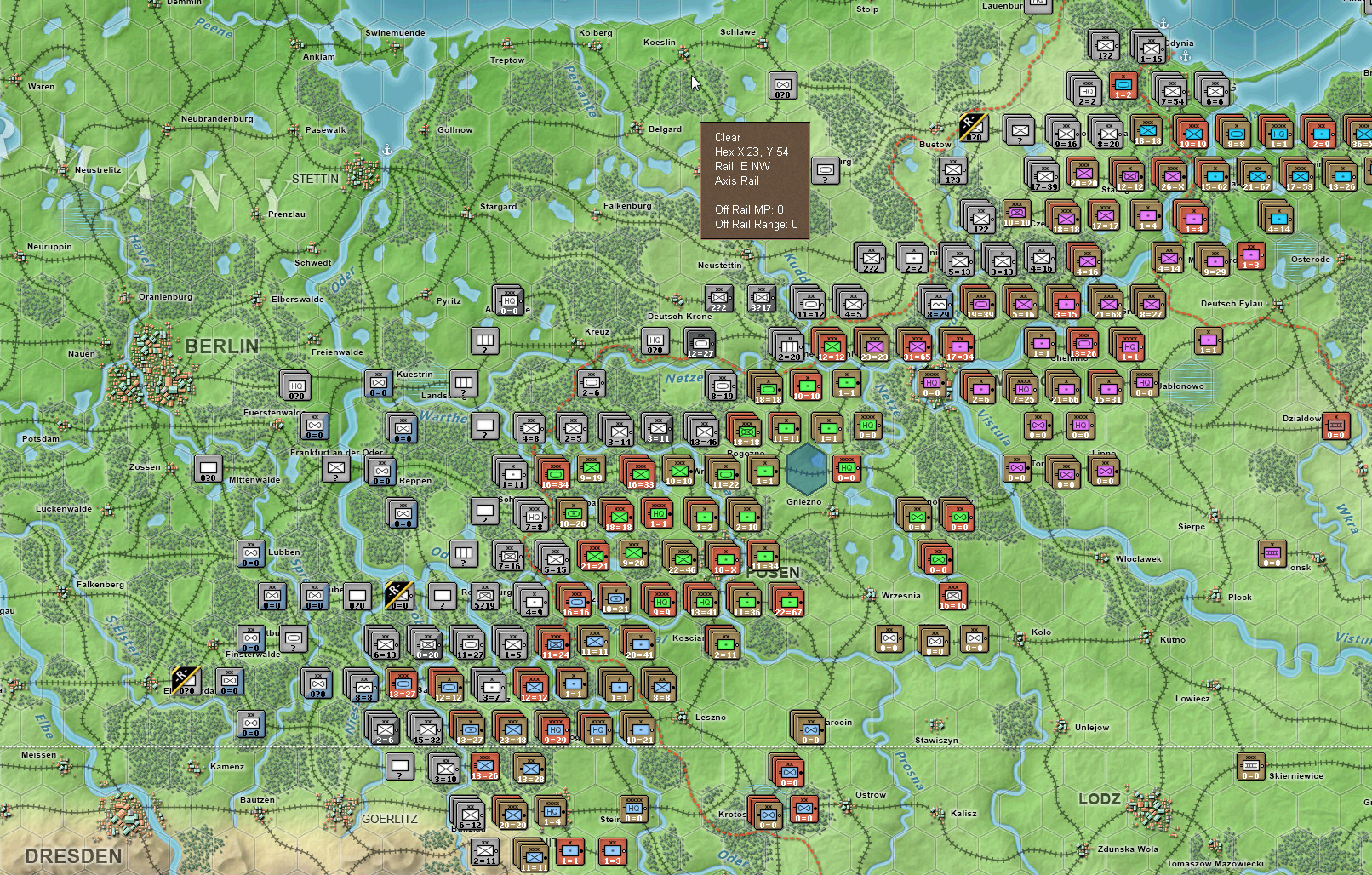
Task: Select the red 1=3 unit west of Osterode
Action: [x=1250, y=256]
